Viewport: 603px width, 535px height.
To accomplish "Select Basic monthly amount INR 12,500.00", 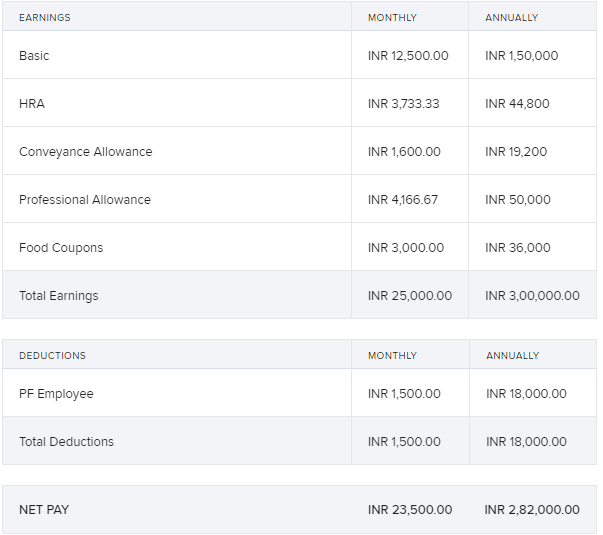I will click(x=408, y=56).
